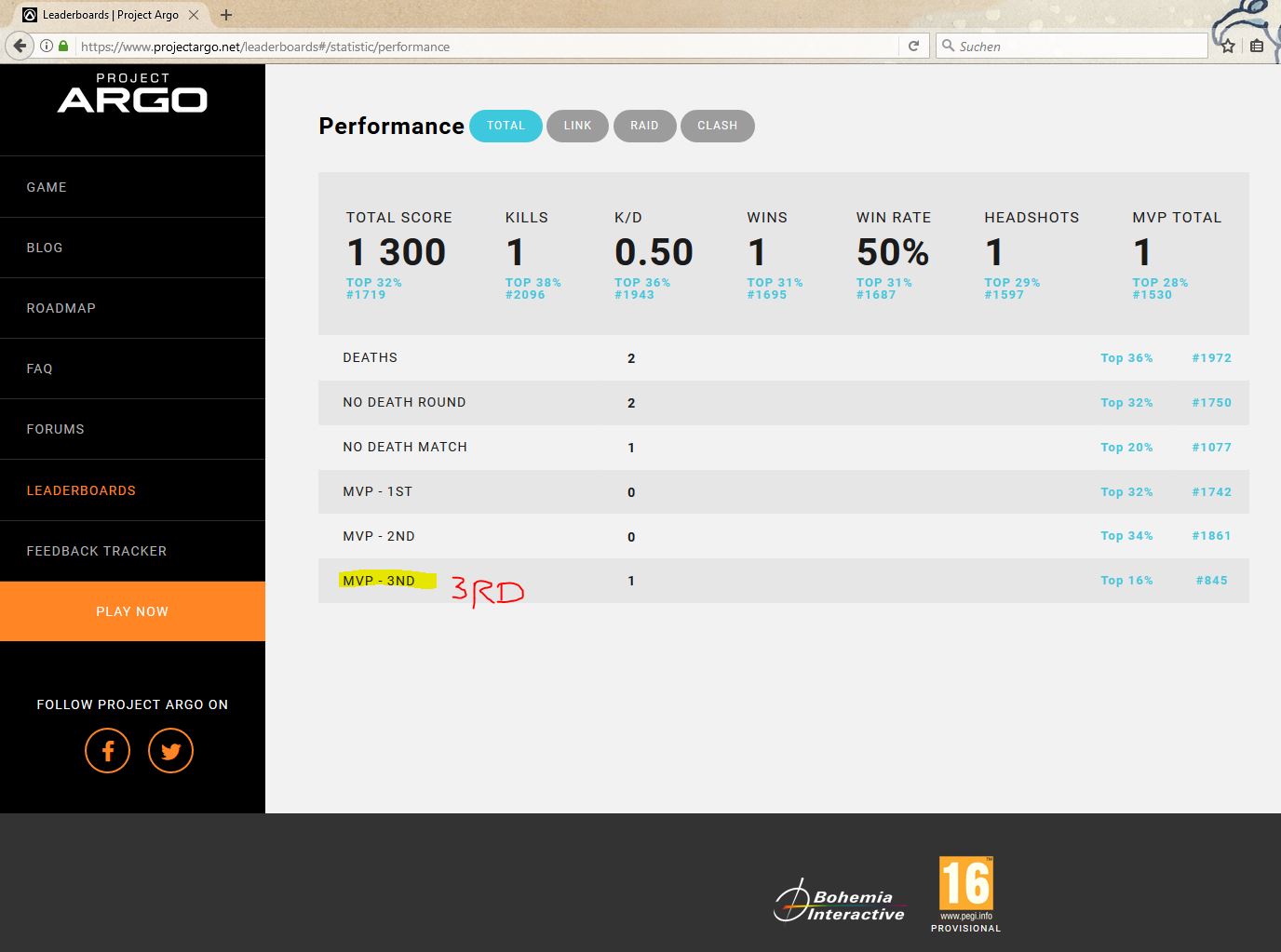The height and width of the screenshot is (952, 1281).
Task: Click the MVP - 1ST row label
Action: coord(378,491)
